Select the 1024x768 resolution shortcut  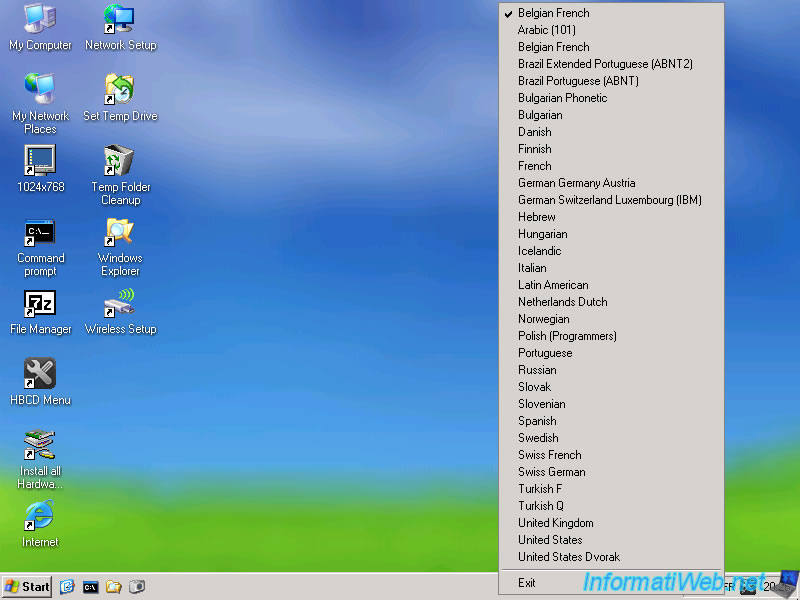[40, 169]
